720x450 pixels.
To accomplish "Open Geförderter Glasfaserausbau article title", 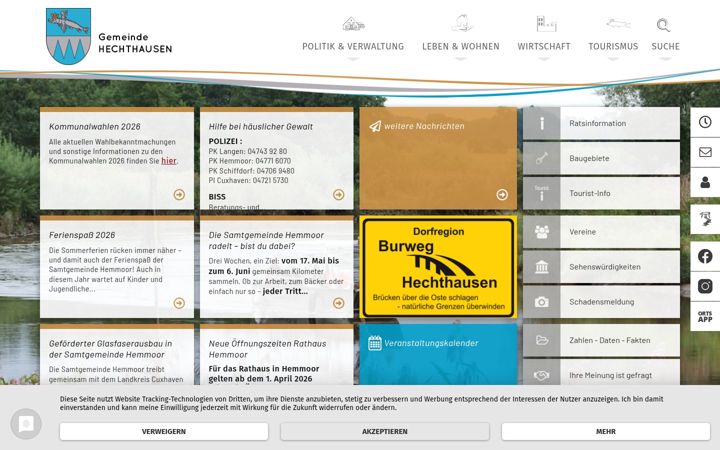I will point(111,349).
